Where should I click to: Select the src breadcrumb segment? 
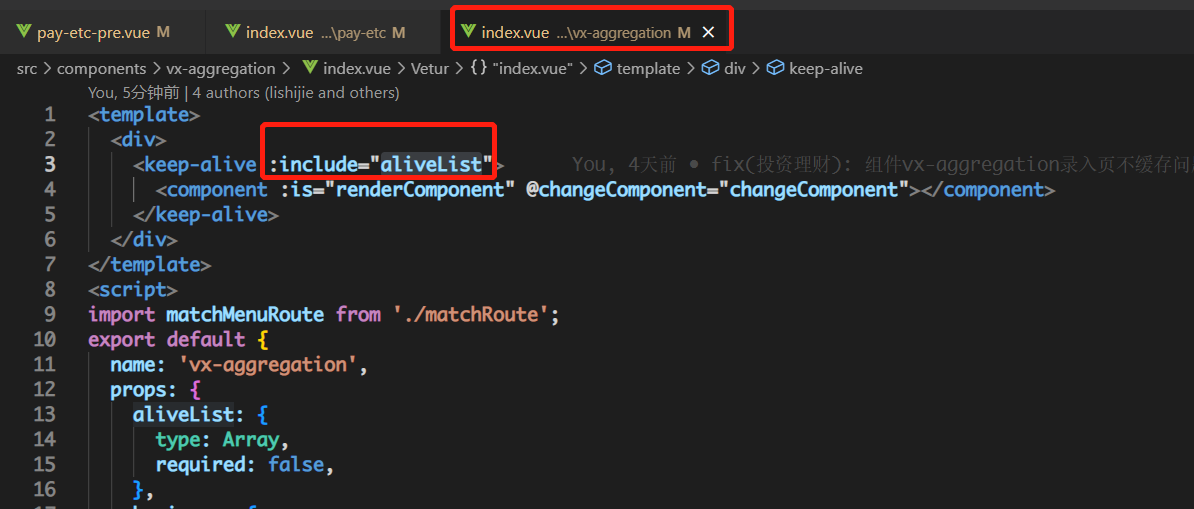pyautogui.click(x=27, y=69)
